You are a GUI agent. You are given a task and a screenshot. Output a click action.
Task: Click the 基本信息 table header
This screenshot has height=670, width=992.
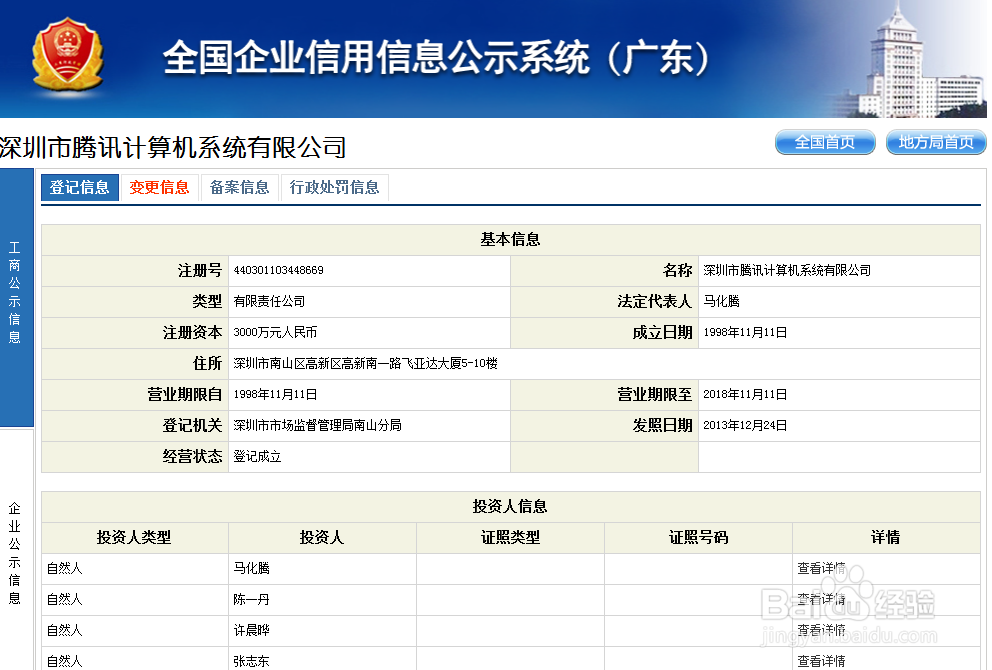[511, 239]
